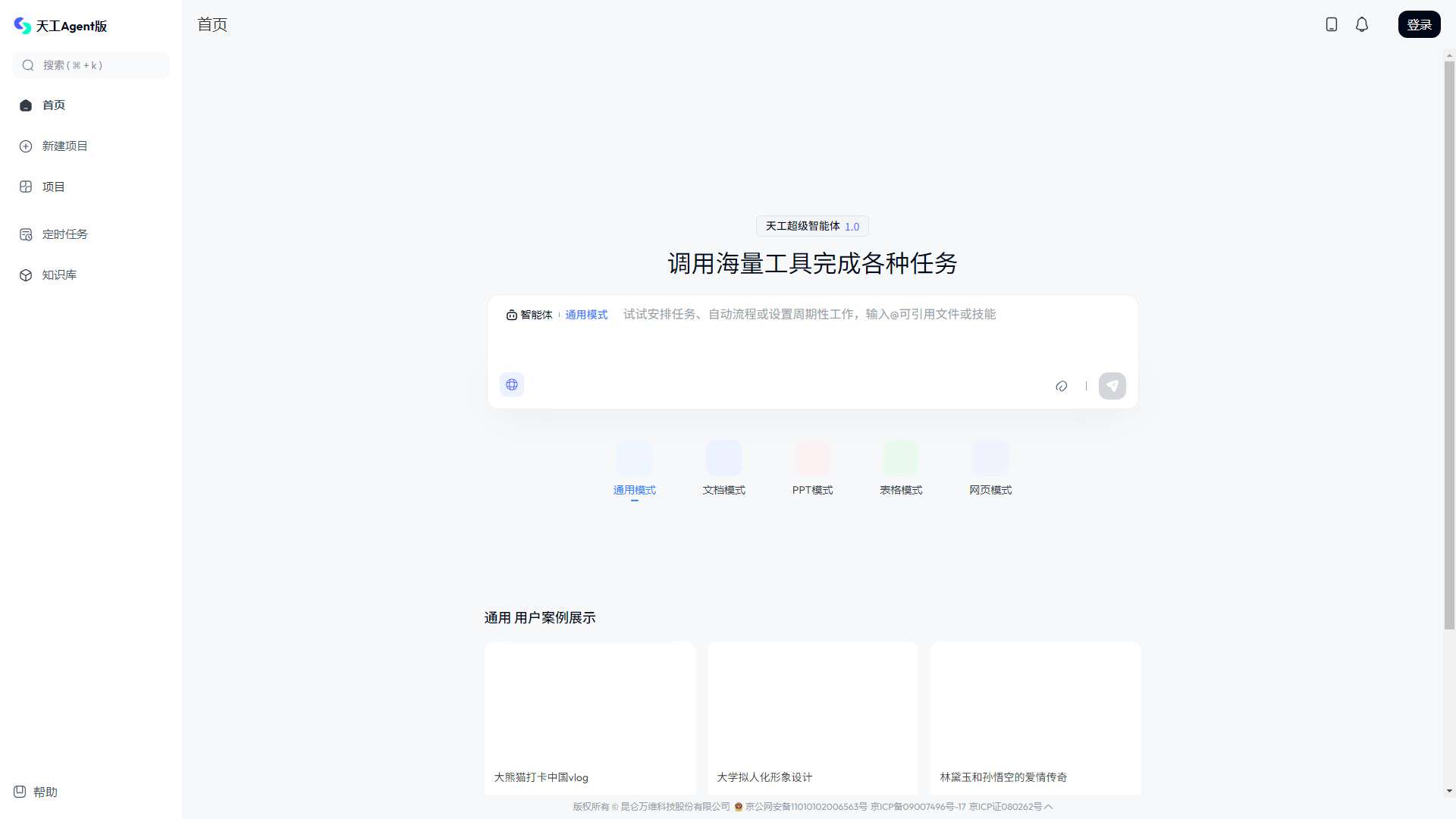Select the 通用模式 mode icon tile
The width and height of the screenshot is (1456, 819).
coord(635,458)
